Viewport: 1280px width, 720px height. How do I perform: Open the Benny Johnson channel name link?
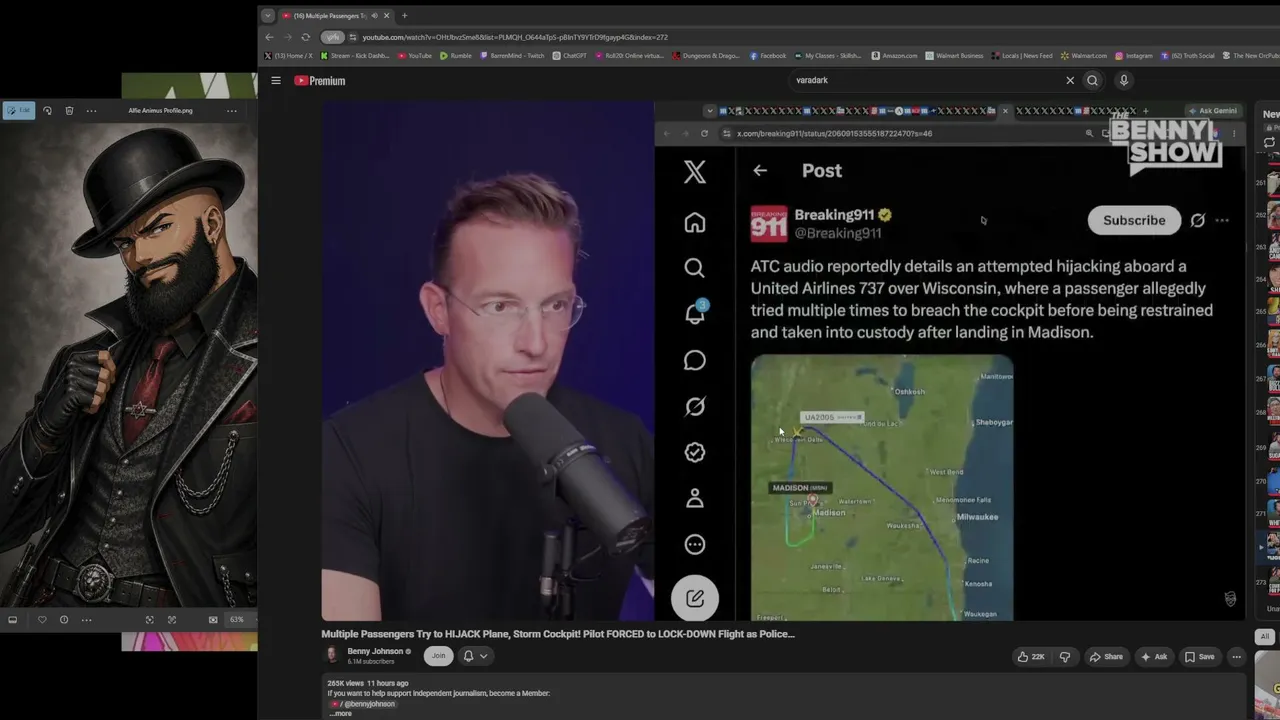(375, 651)
